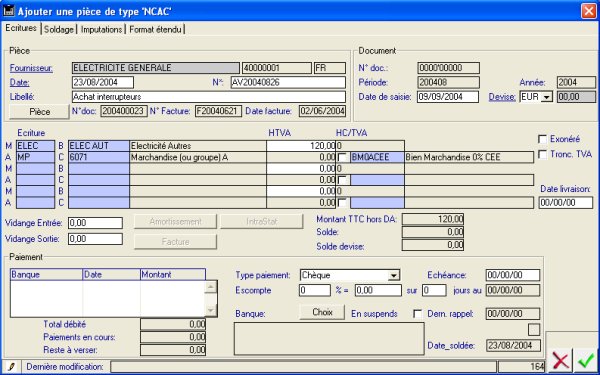Screen dimensions: 600x375
Task: Click the small square button above Date_soldée
Action: tap(534, 329)
